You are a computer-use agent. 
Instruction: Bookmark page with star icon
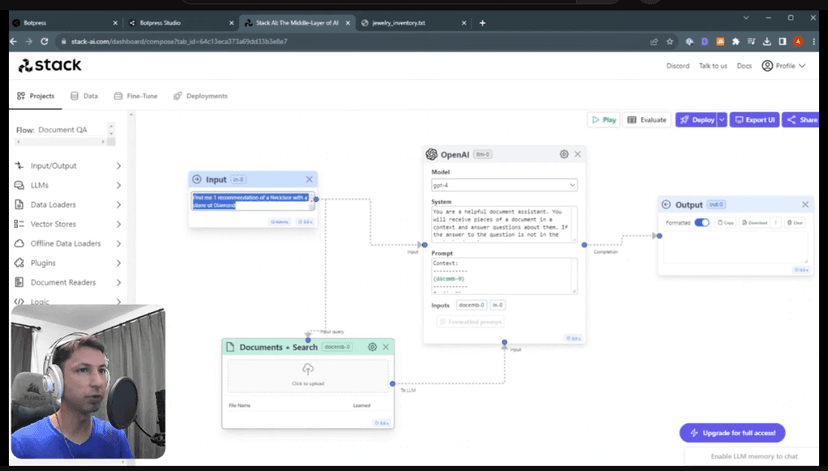(670, 41)
